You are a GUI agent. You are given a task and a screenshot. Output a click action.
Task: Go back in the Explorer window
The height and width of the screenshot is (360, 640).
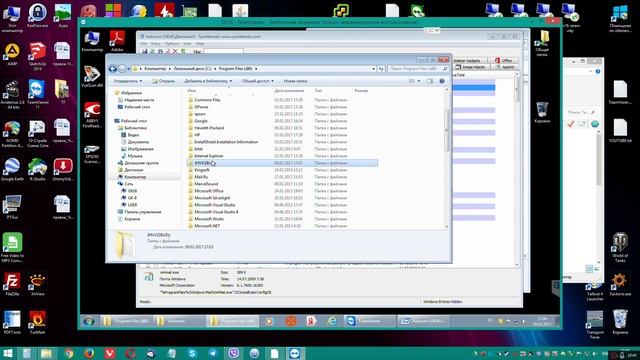click(x=113, y=69)
